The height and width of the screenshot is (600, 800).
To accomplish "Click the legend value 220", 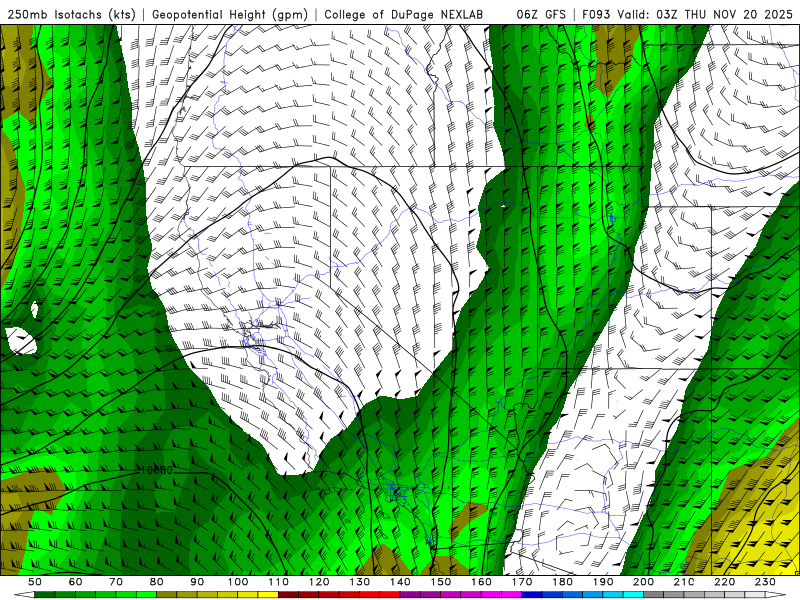I will 725,582.
